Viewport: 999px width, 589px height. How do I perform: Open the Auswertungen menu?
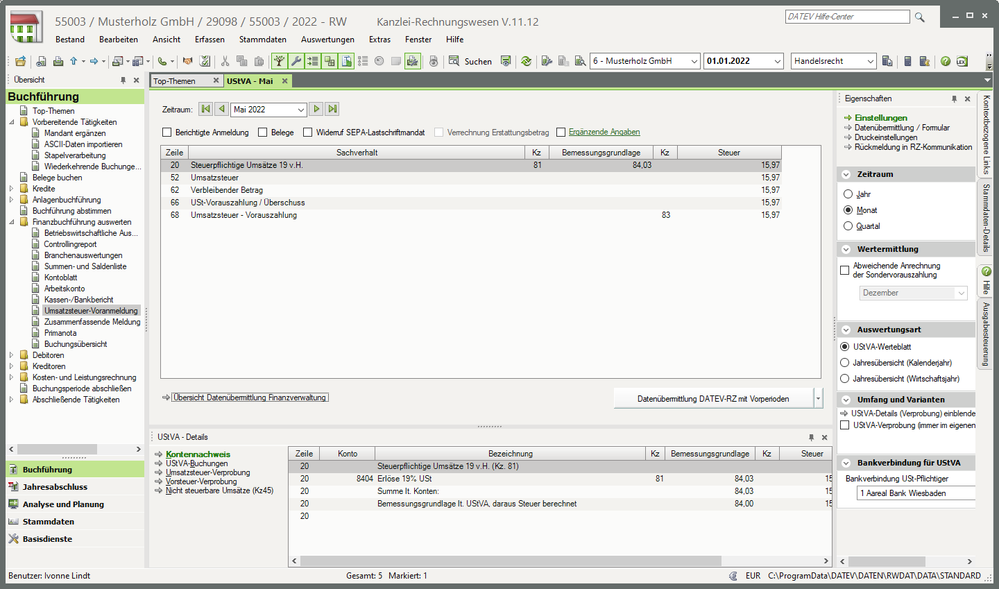tap(327, 39)
